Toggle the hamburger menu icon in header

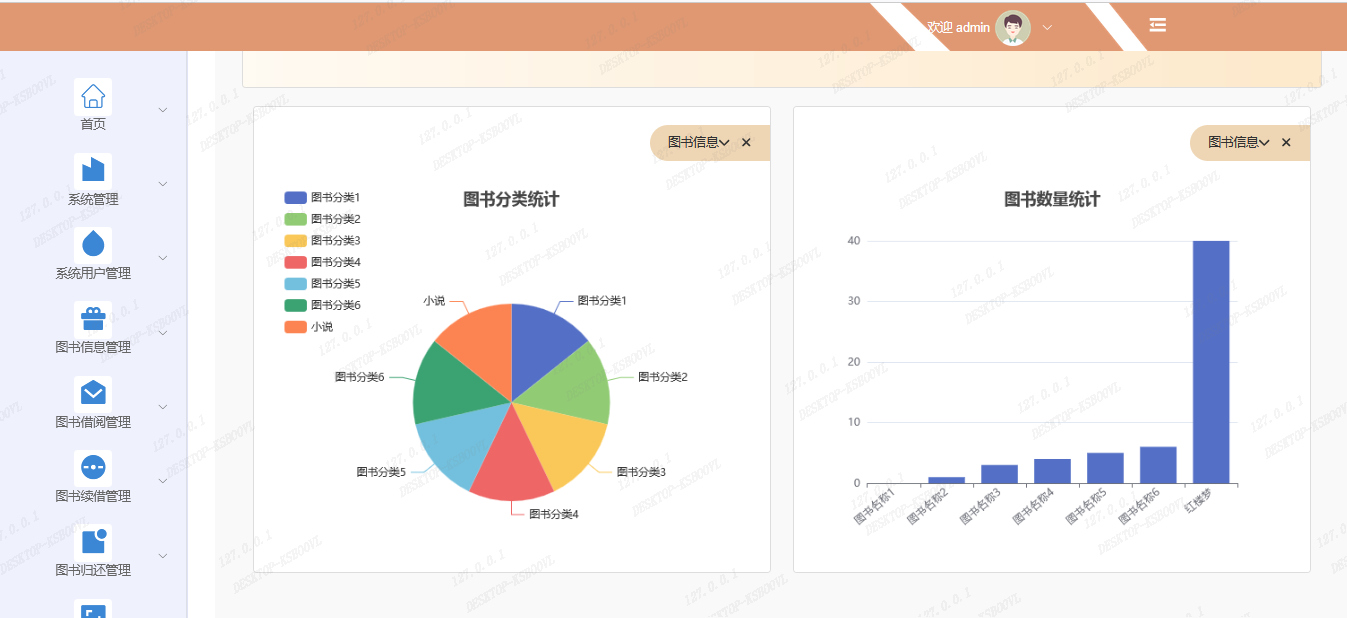pyautogui.click(x=1157, y=25)
